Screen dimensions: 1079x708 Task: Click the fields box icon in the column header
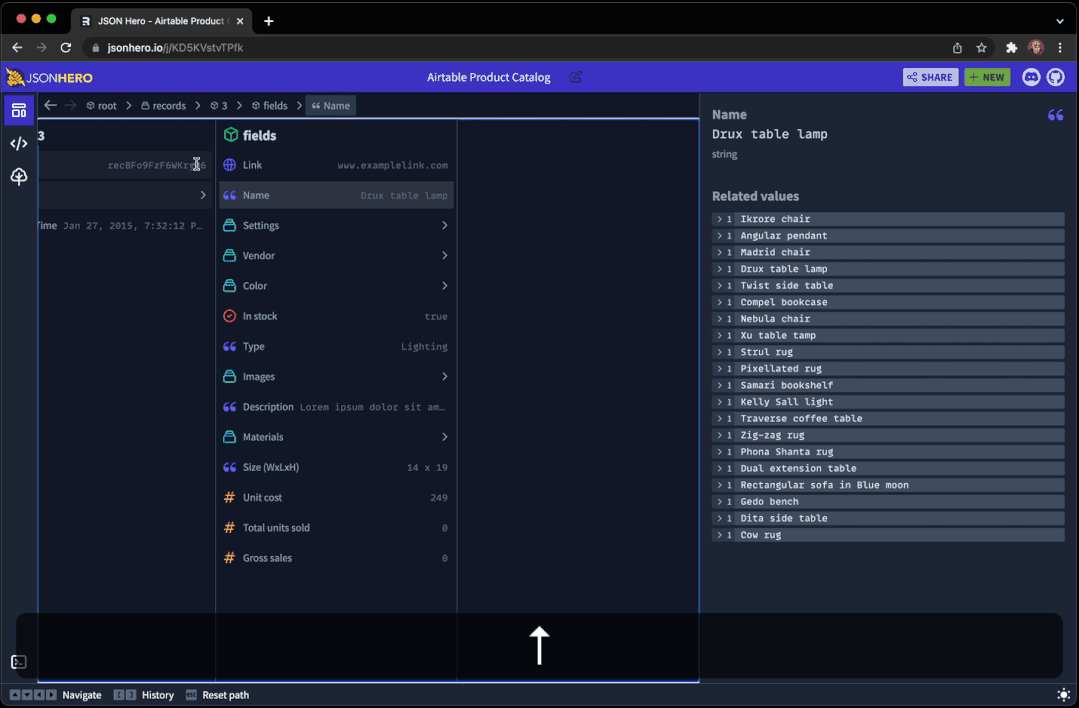pos(231,134)
